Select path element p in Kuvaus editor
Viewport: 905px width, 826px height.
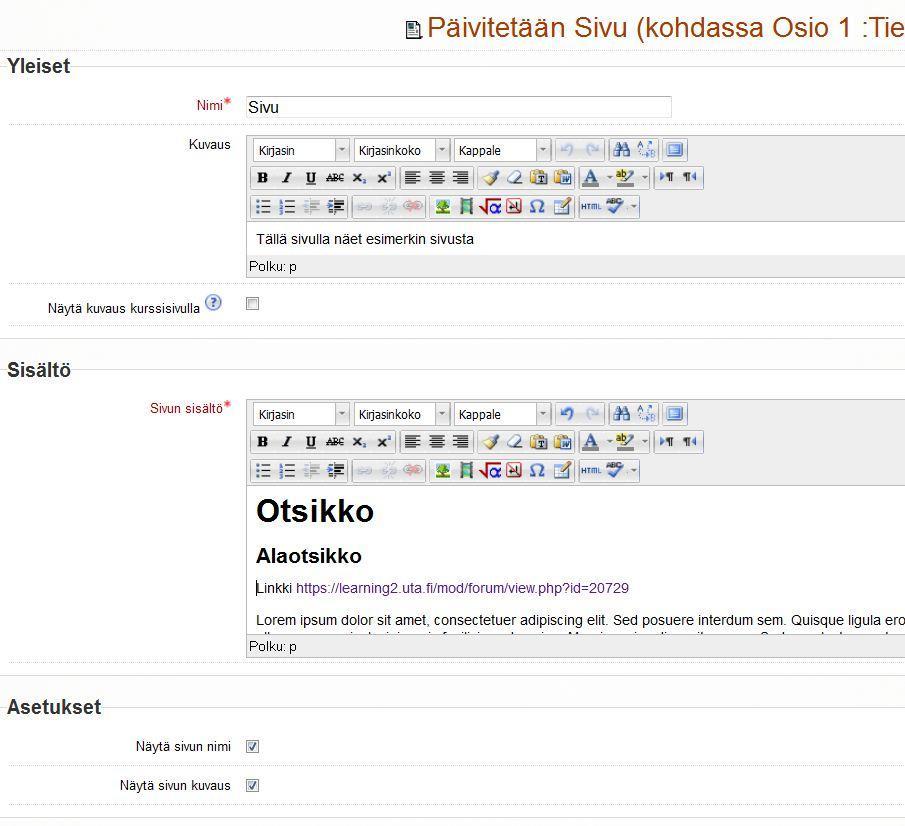pyautogui.click(x=293, y=267)
